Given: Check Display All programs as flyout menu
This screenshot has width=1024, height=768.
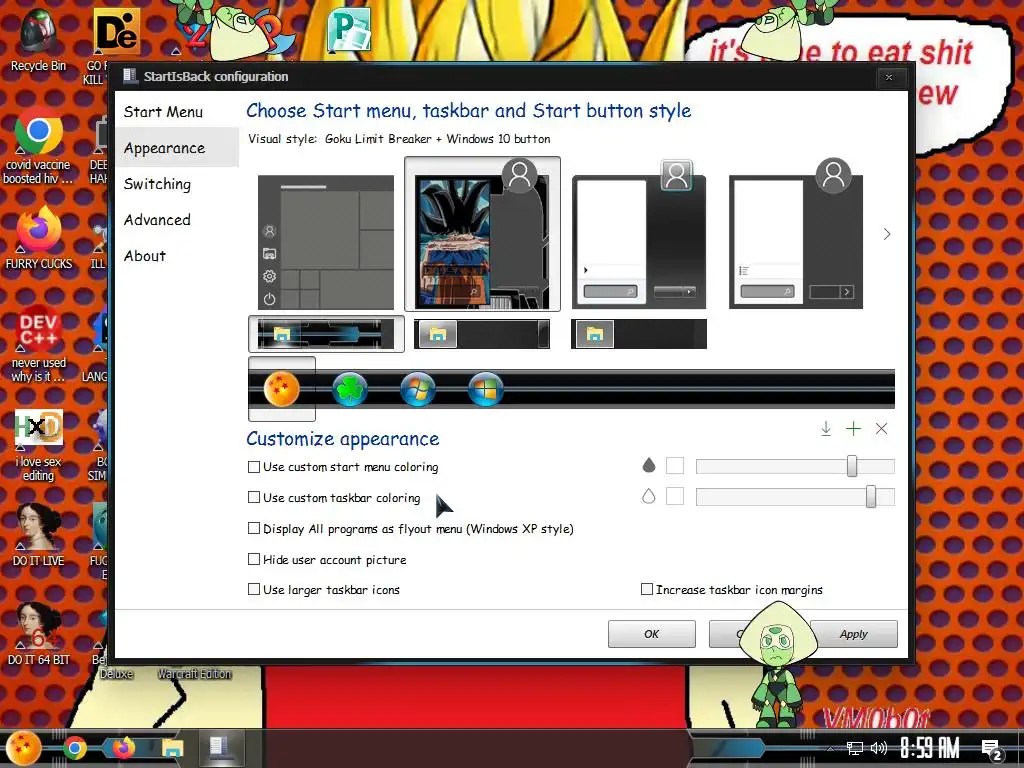Looking at the screenshot, I should point(254,528).
